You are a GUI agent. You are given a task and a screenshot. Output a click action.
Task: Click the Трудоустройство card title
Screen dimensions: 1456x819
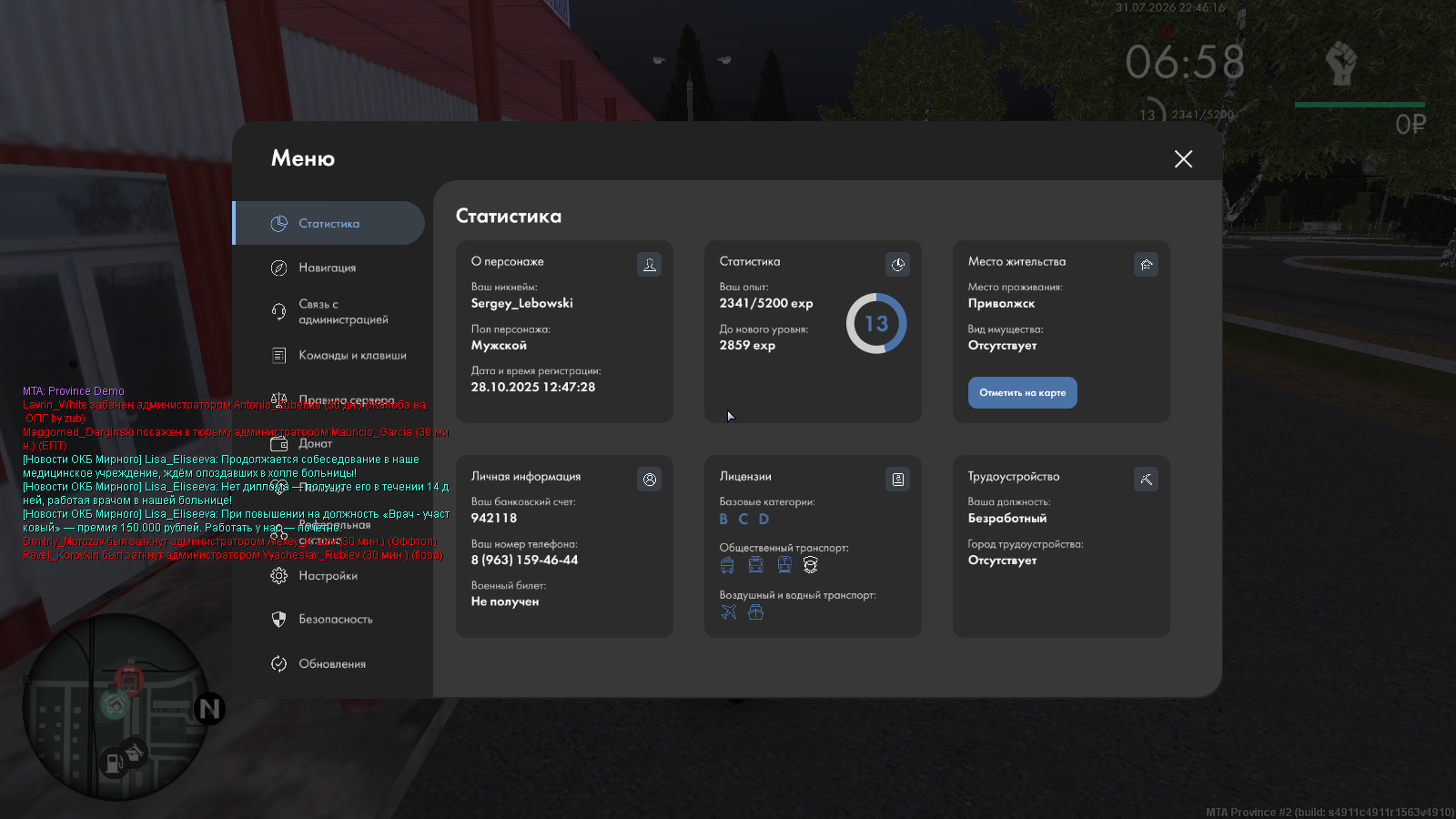1014,476
